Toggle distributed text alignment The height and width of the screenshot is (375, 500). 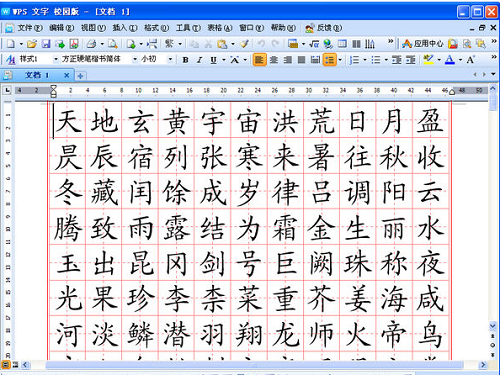pyautogui.click(x=315, y=60)
